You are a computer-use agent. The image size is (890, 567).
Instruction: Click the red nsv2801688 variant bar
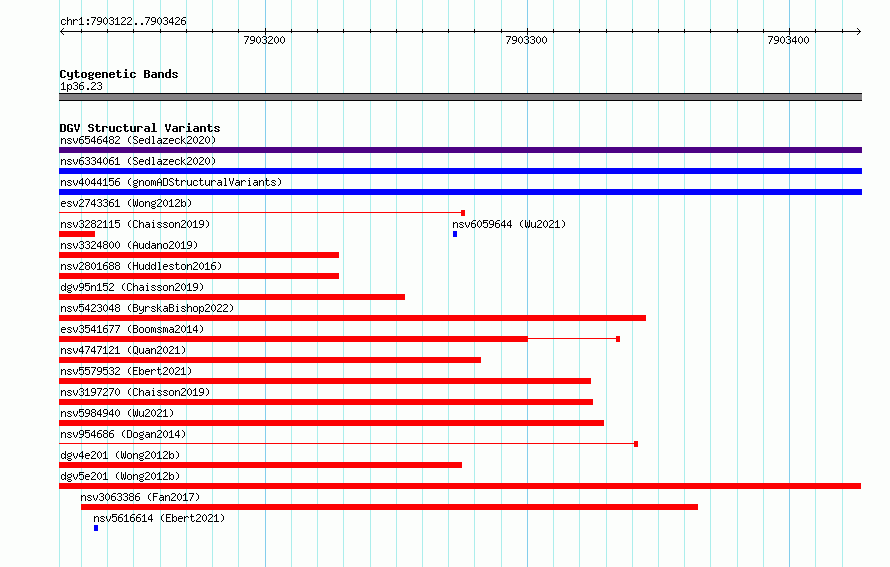pos(199,276)
